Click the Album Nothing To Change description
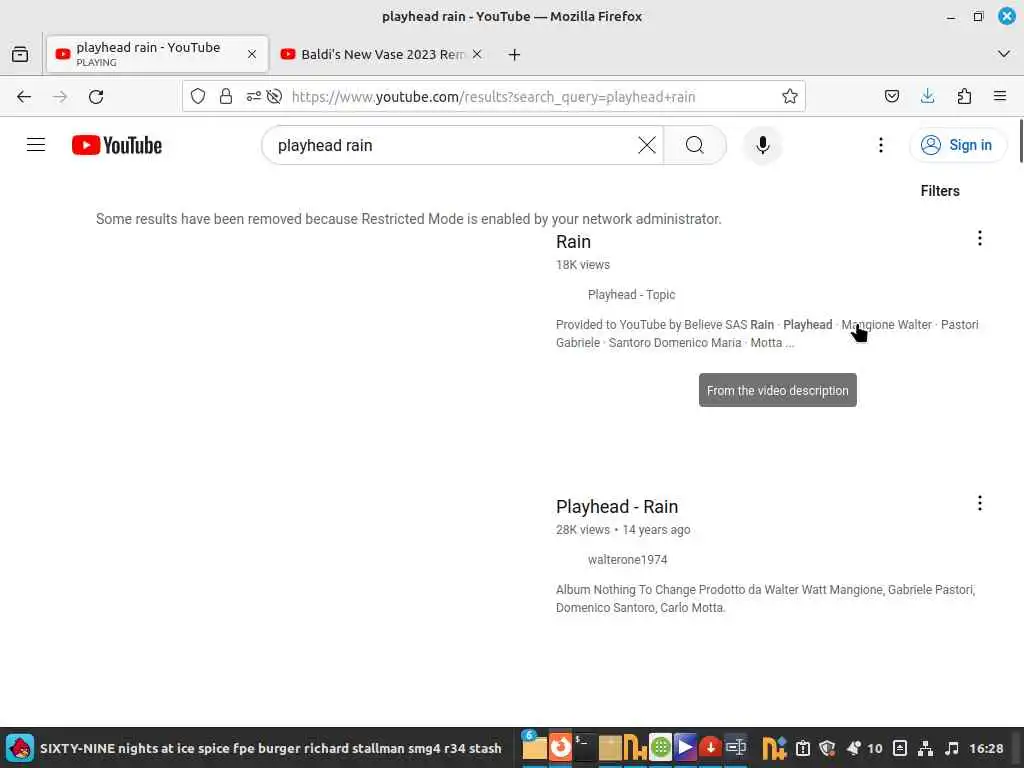The image size is (1024, 768). coord(765,599)
